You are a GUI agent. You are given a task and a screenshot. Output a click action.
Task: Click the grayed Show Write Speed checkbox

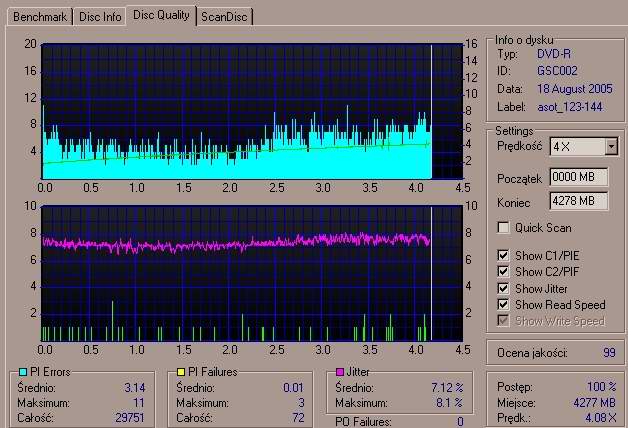point(503,321)
